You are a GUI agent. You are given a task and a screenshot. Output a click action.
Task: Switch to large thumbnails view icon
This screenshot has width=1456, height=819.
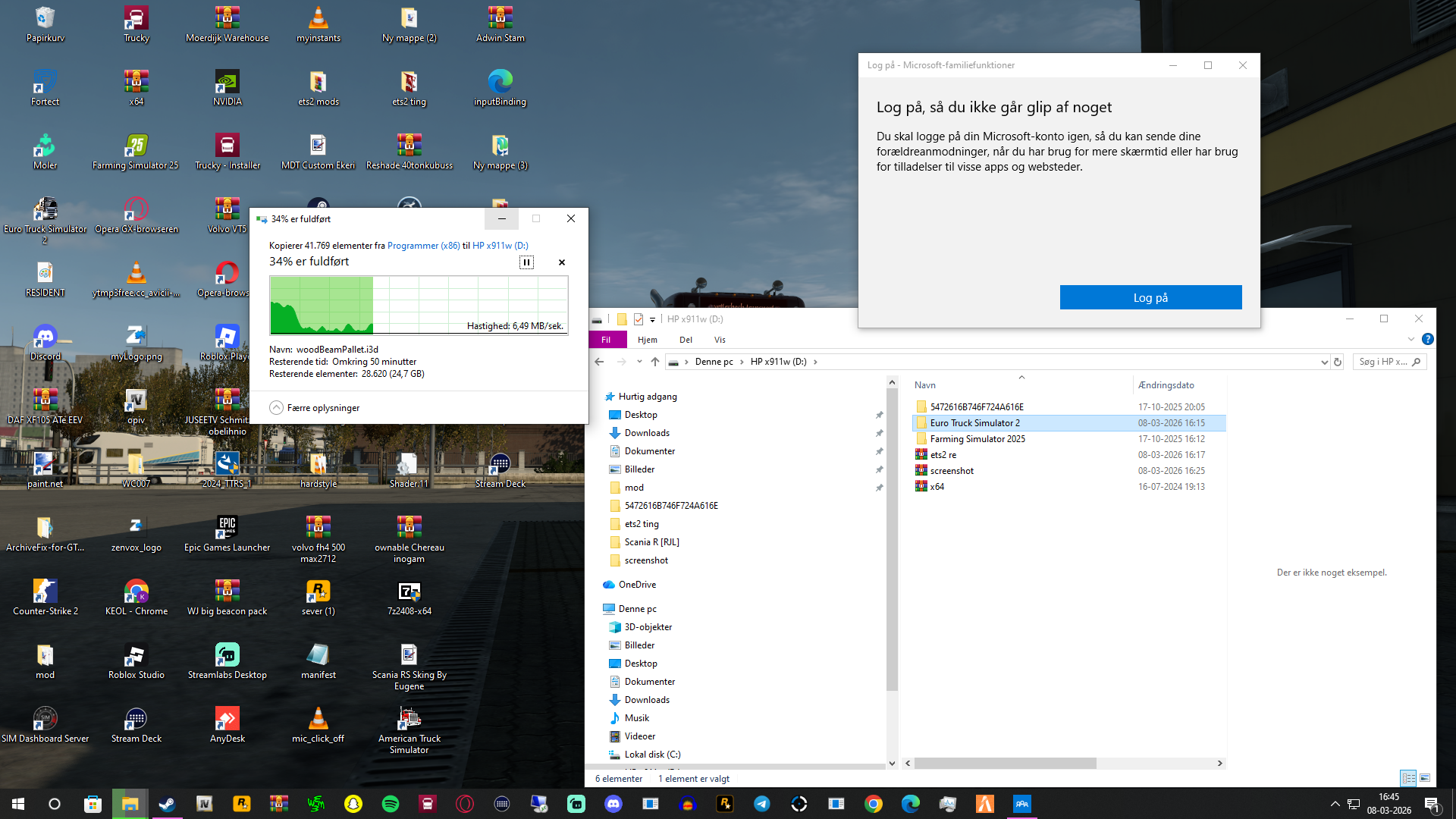pos(1425,778)
